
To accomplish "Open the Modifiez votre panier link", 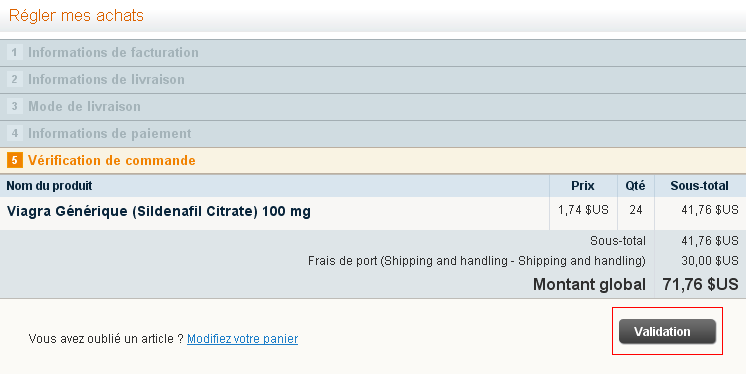I will [242, 339].
